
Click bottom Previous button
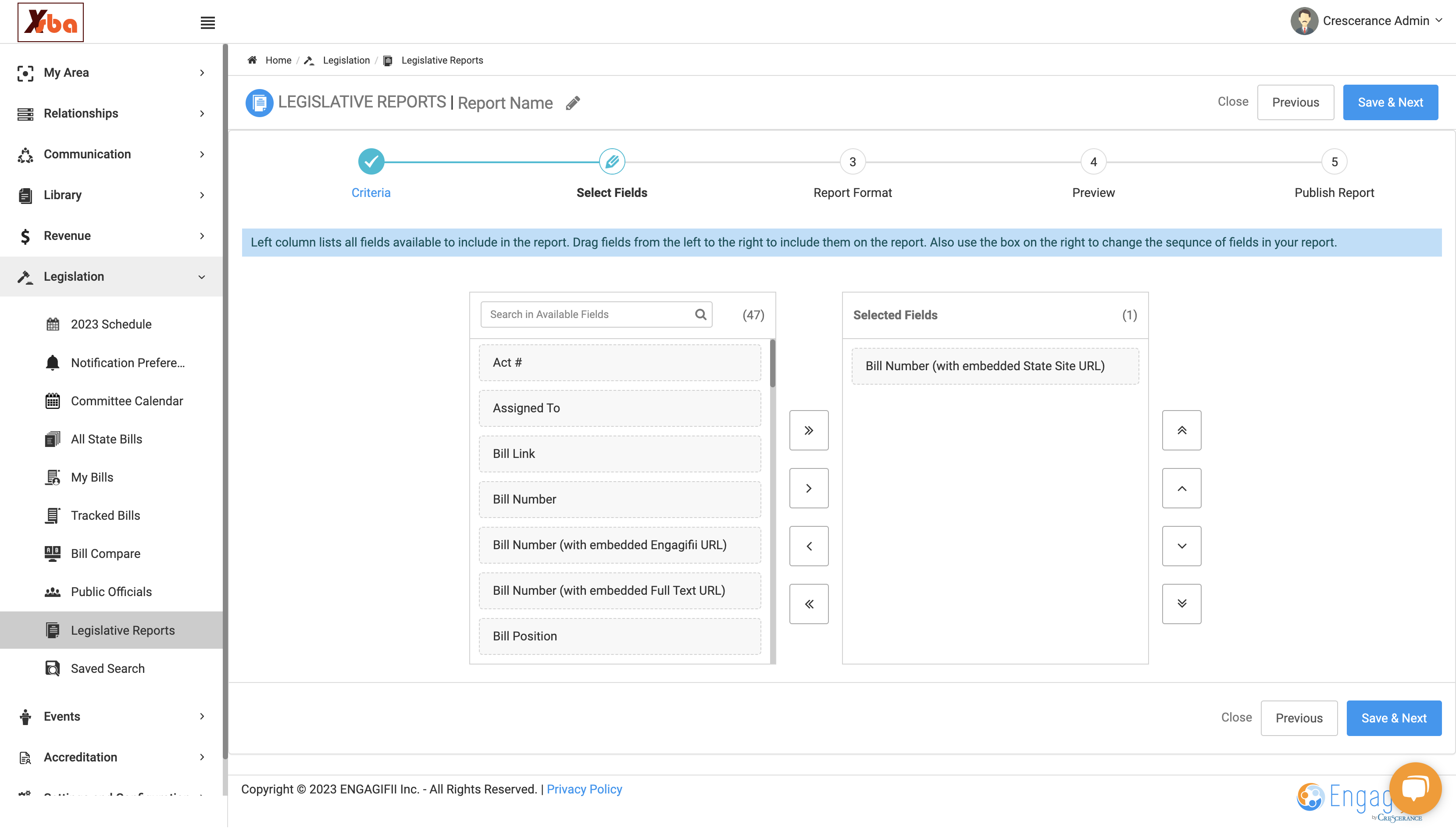[1298, 718]
